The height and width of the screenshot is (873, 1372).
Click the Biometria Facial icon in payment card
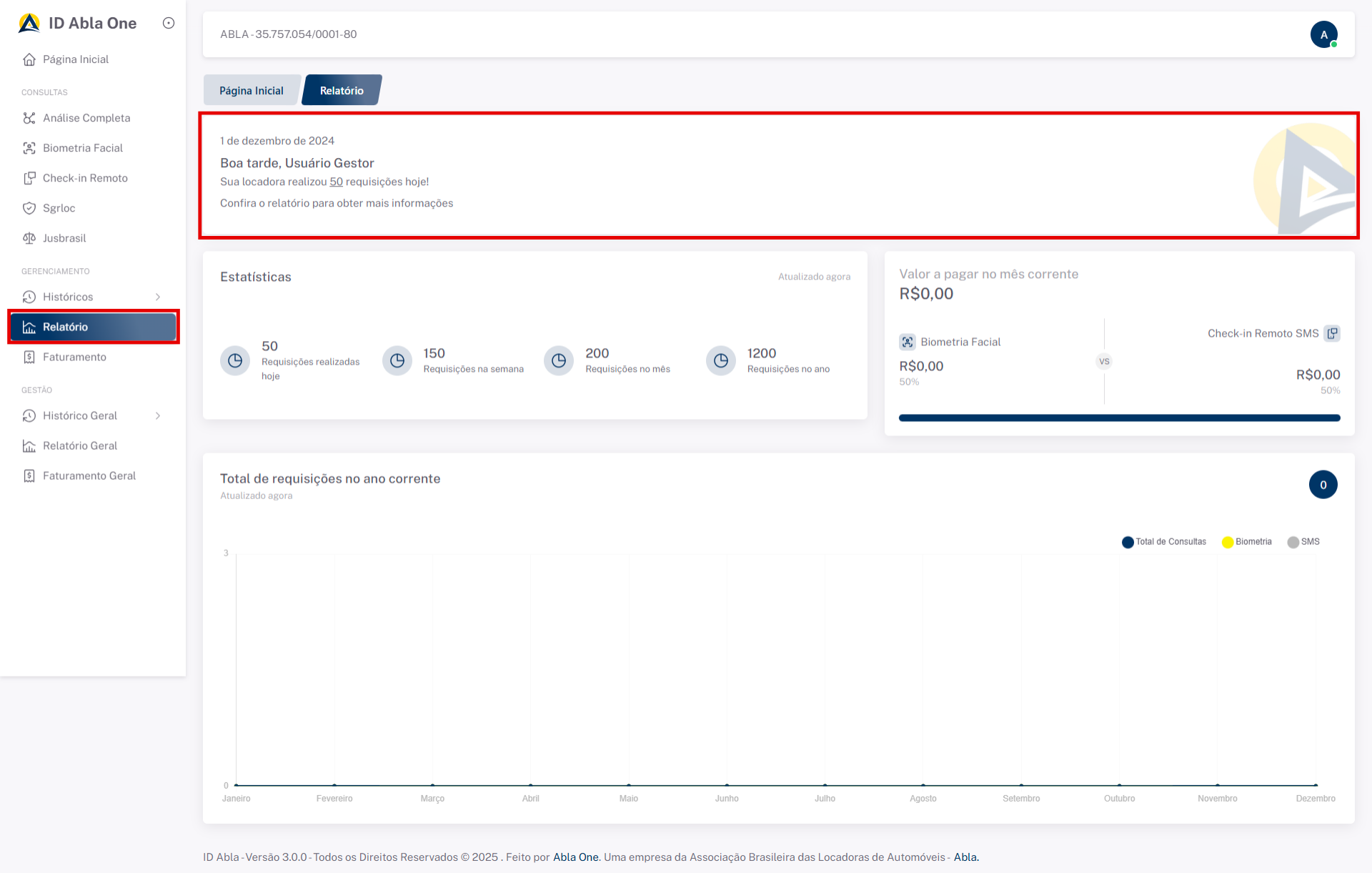[x=908, y=342]
